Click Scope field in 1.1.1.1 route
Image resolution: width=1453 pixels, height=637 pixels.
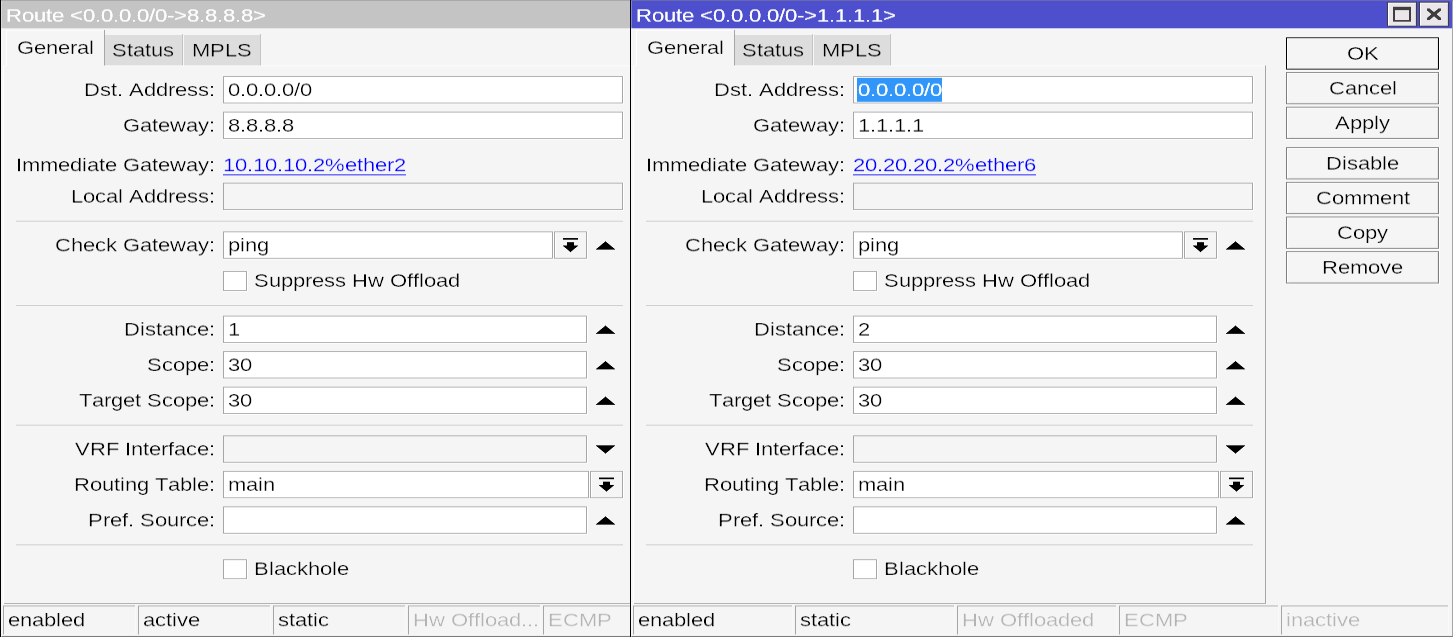point(1035,365)
